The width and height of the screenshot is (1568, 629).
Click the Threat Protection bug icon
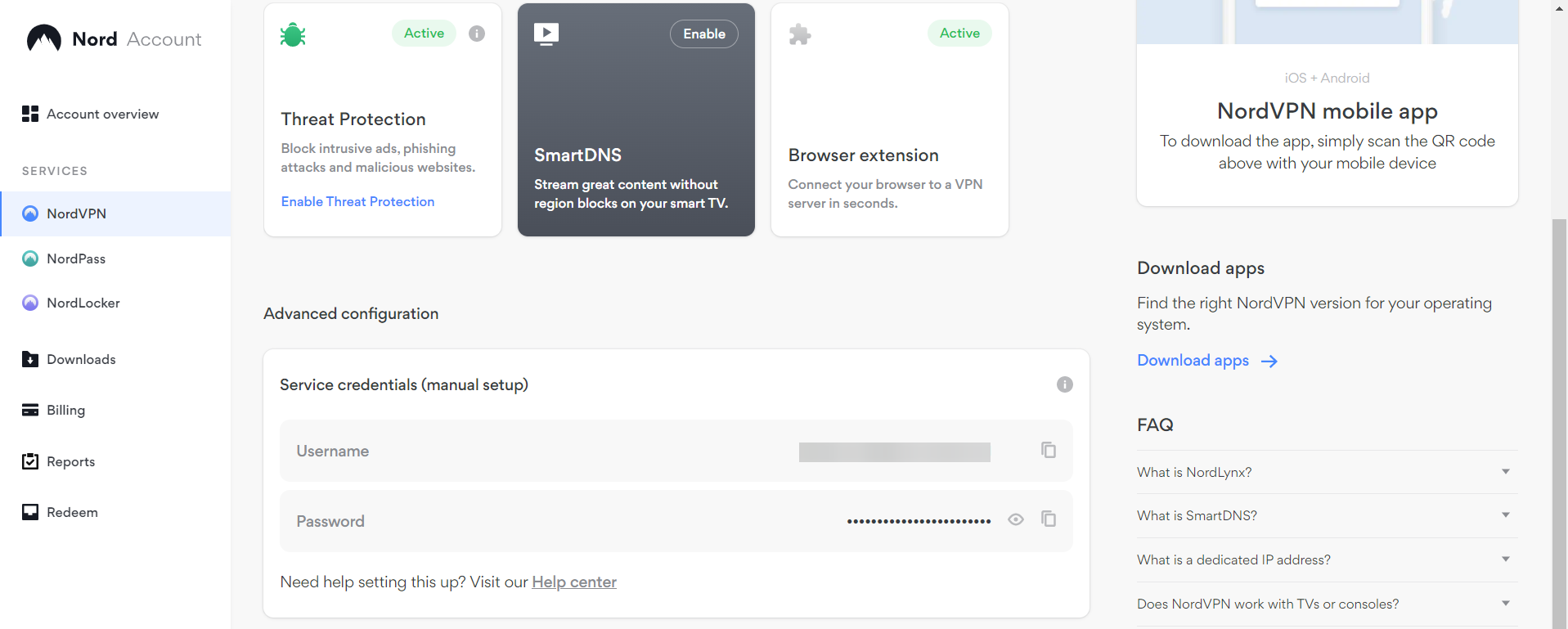click(x=293, y=35)
